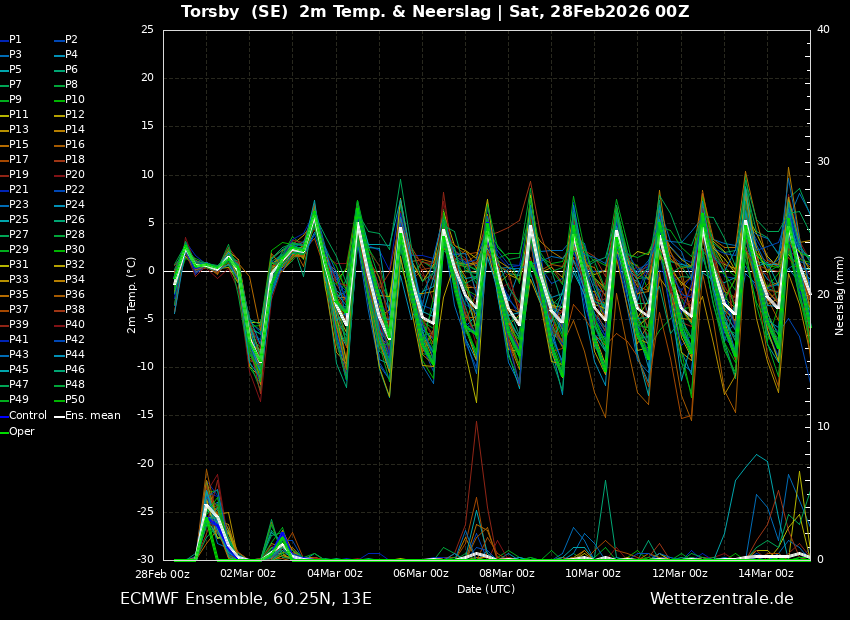The height and width of the screenshot is (620, 850).
Task: Select P40 in the legend
Action: [75, 325]
